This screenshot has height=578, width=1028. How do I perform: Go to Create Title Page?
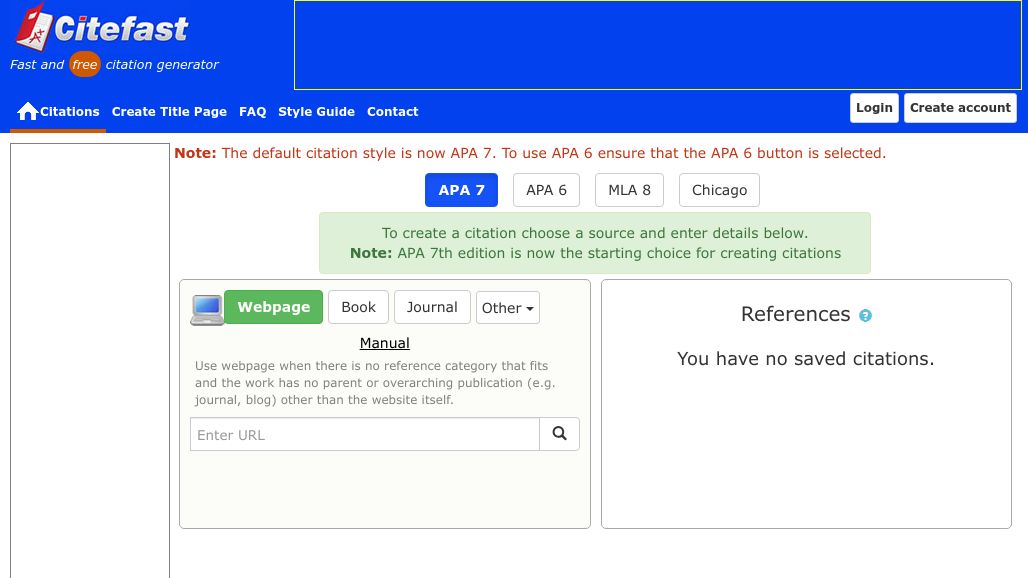pos(169,111)
